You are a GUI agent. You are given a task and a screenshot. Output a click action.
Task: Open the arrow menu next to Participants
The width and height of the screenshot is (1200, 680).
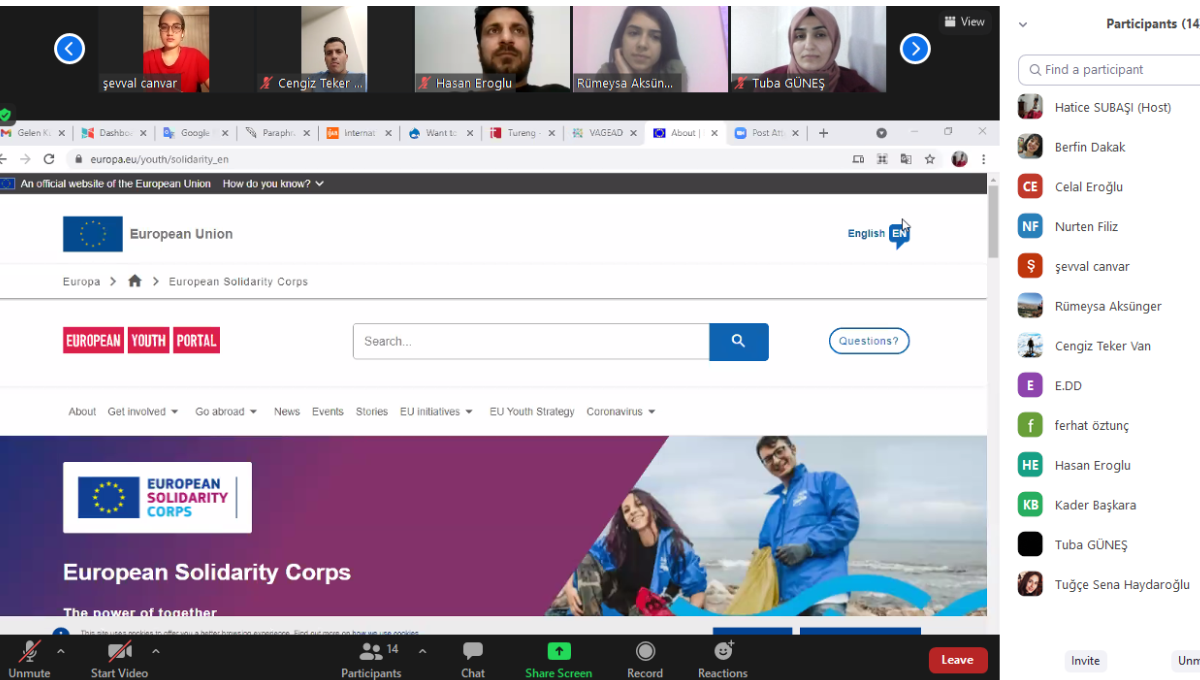[x=422, y=651]
